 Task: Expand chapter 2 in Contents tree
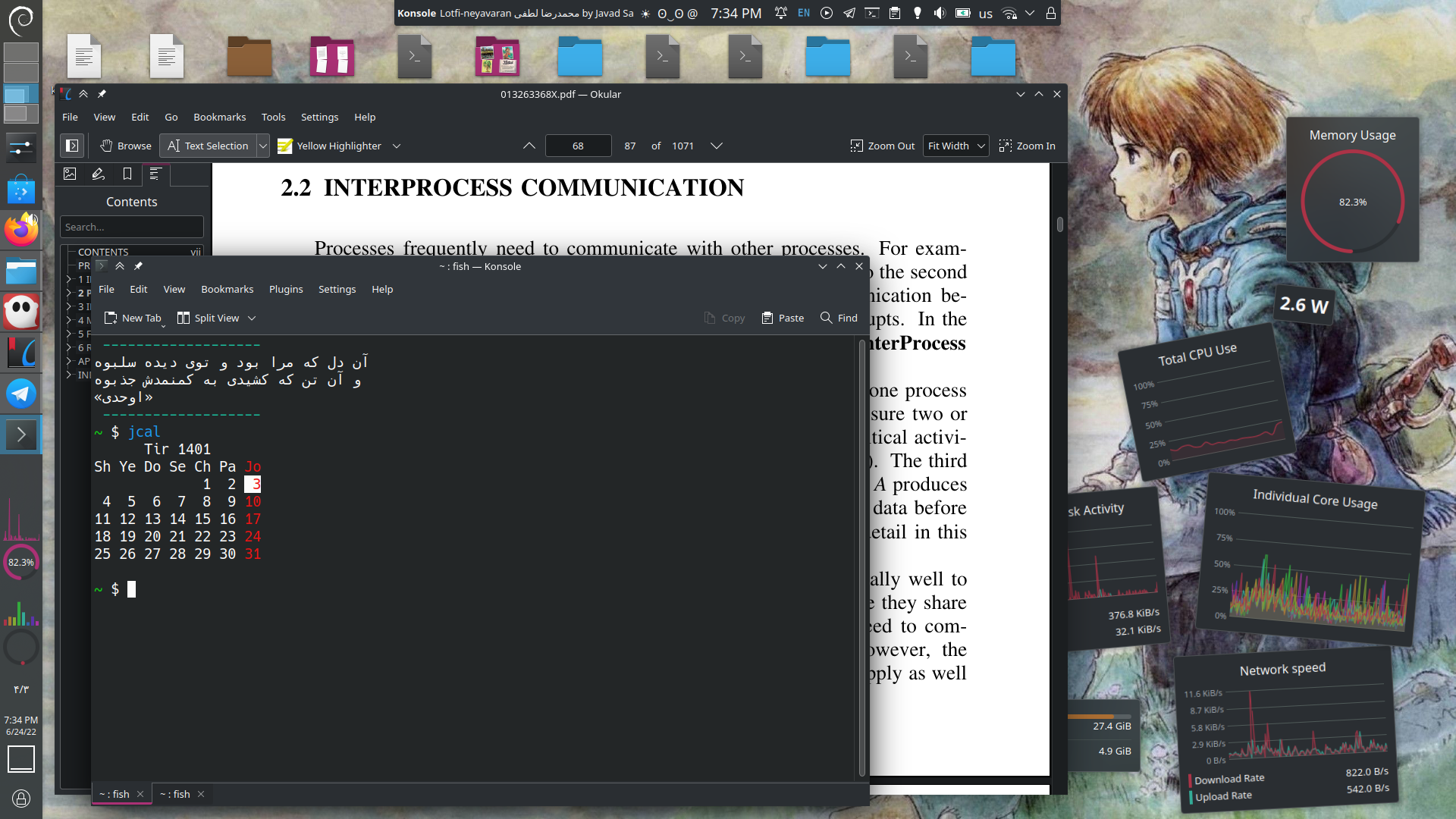point(69,293)
